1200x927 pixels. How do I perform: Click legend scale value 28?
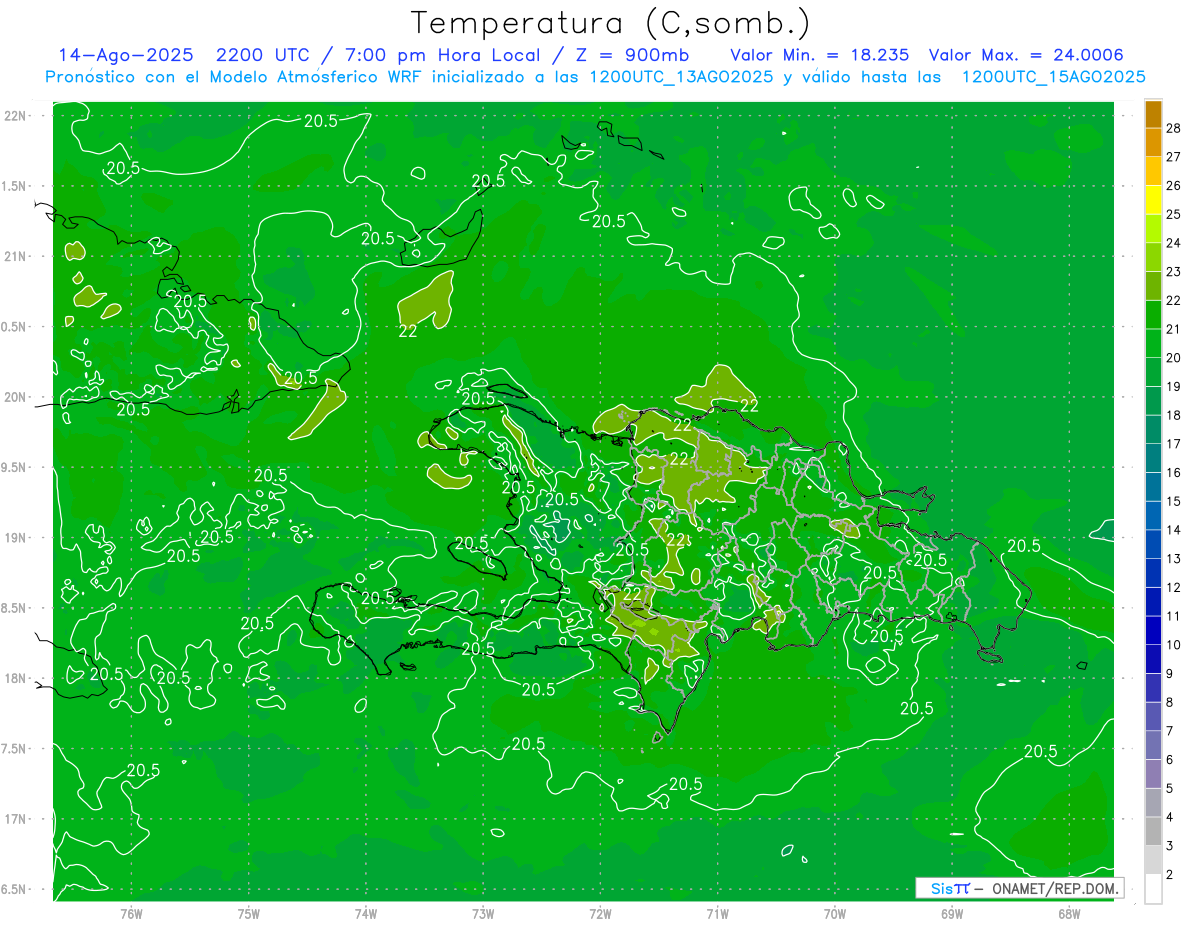pyautogui.click(x=1174, y=128)
